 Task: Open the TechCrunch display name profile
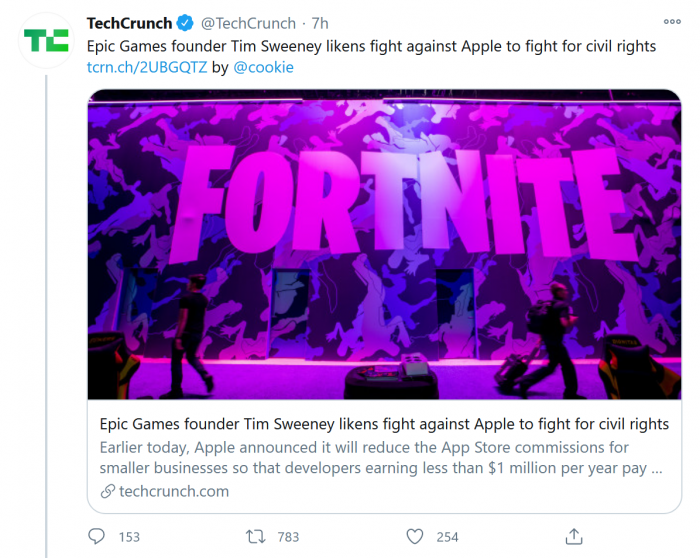point(129,23)
